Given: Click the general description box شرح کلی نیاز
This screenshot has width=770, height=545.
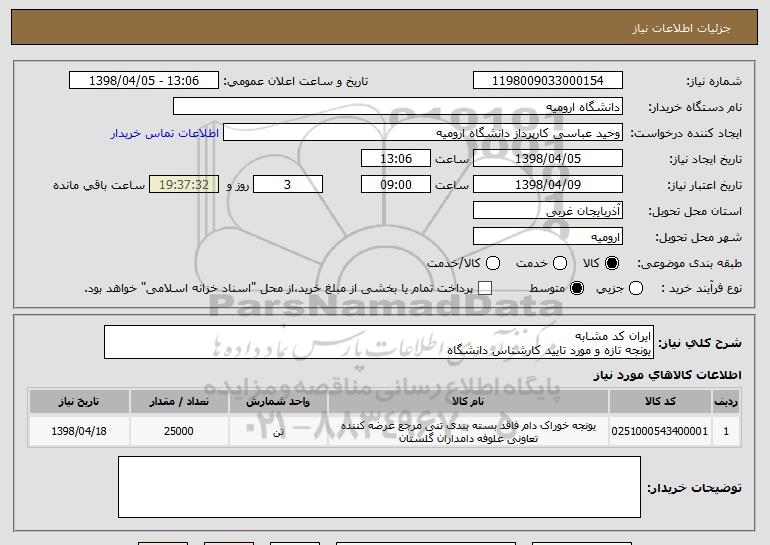Looking at the screenshot, I should (379, 342).
